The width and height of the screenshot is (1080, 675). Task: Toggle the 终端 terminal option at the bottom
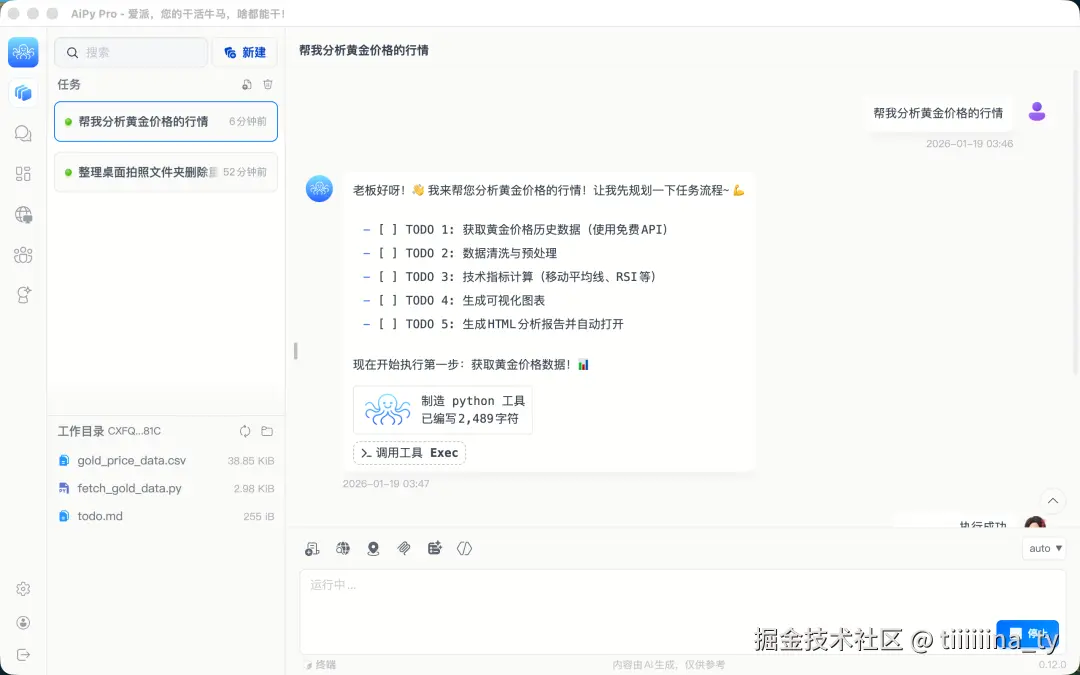(x=320, y=664)
